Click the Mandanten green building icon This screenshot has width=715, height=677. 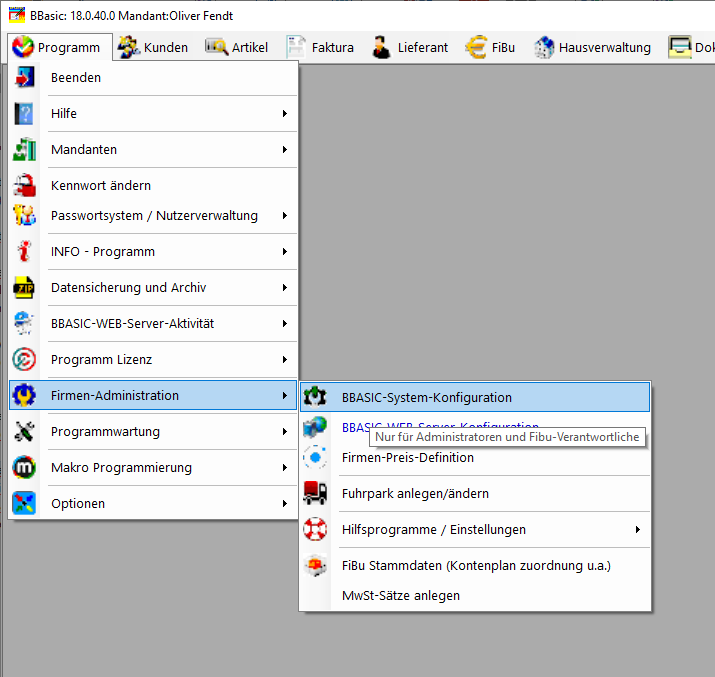point(24,150)
